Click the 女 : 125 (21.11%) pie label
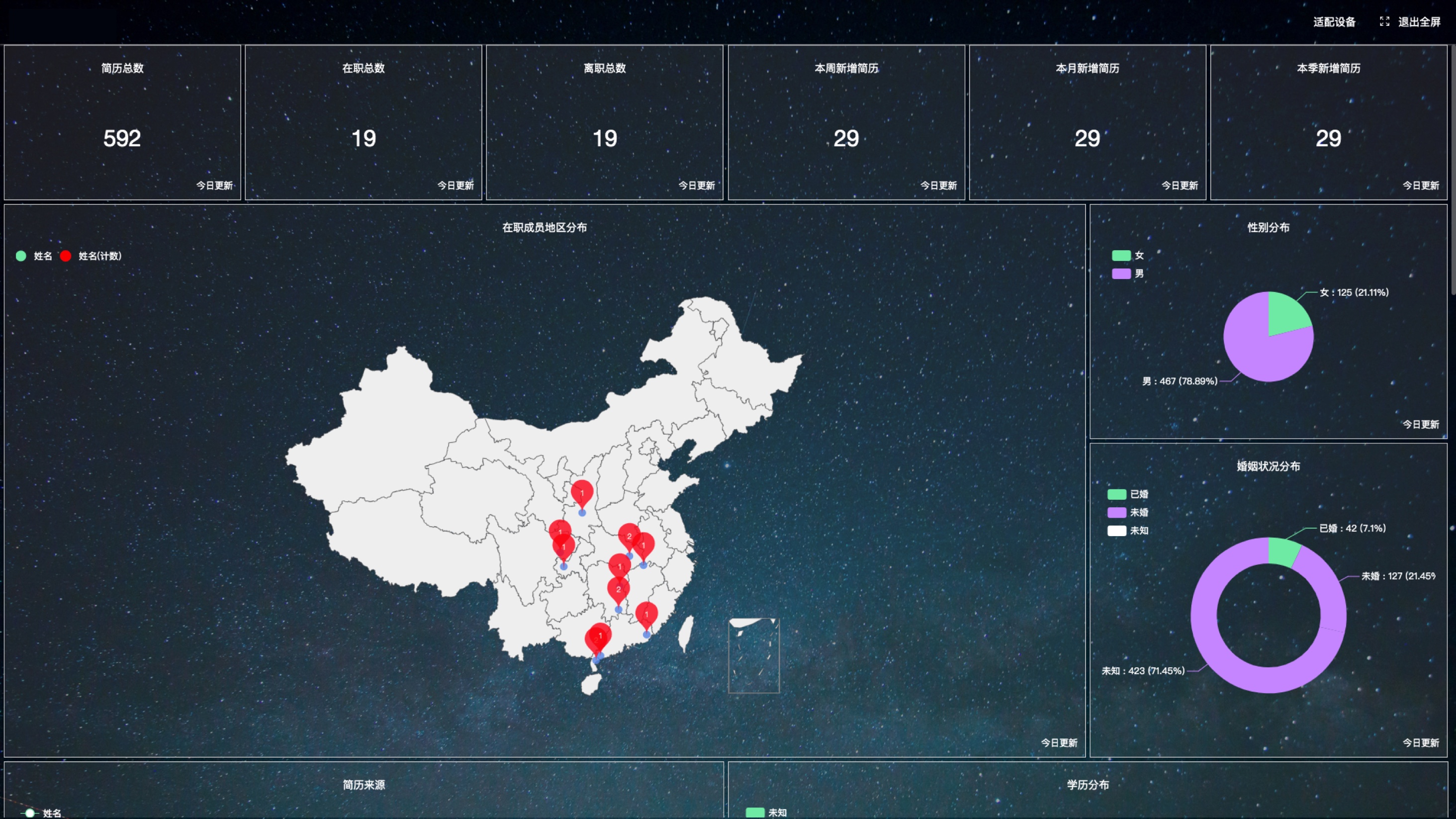Viewport: 1456px width, 819px height. point(1354,292)
